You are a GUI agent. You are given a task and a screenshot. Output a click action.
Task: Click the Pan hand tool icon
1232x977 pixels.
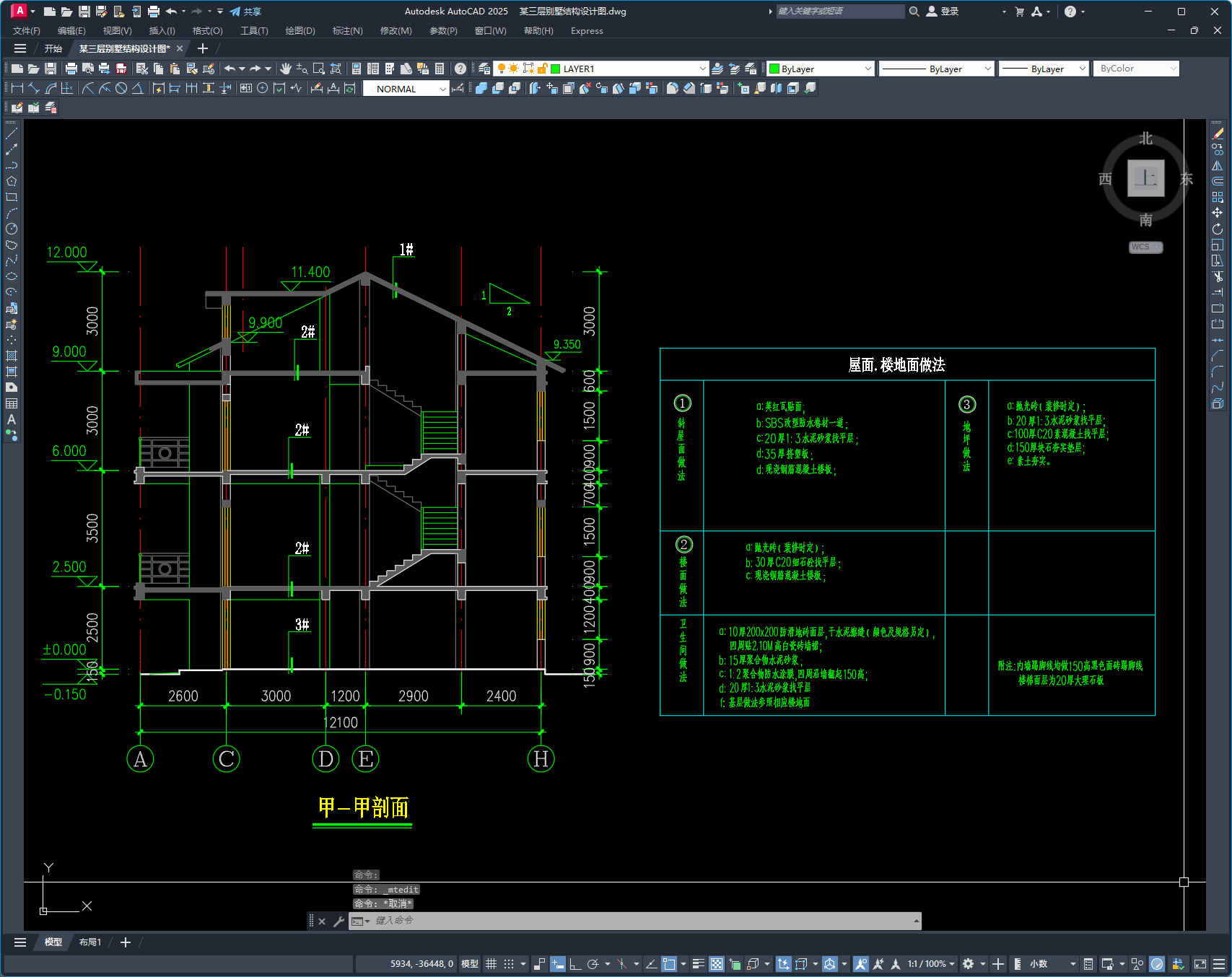pyautogui.click(x=286, y=69)
